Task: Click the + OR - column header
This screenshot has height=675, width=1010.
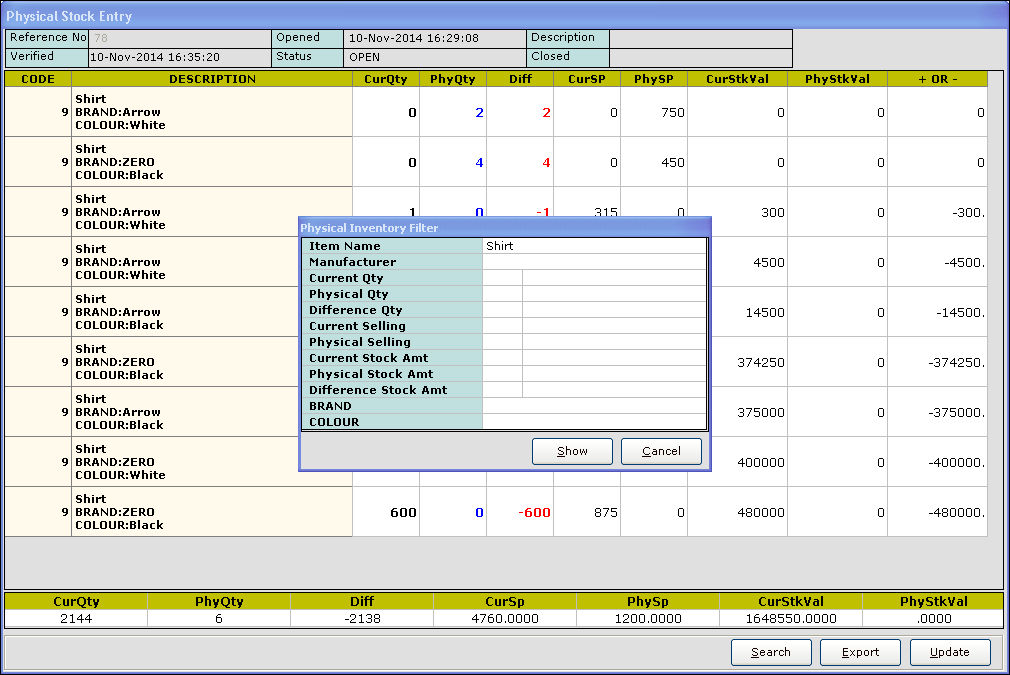Action: pyautogui.click(x=936, y=79)
